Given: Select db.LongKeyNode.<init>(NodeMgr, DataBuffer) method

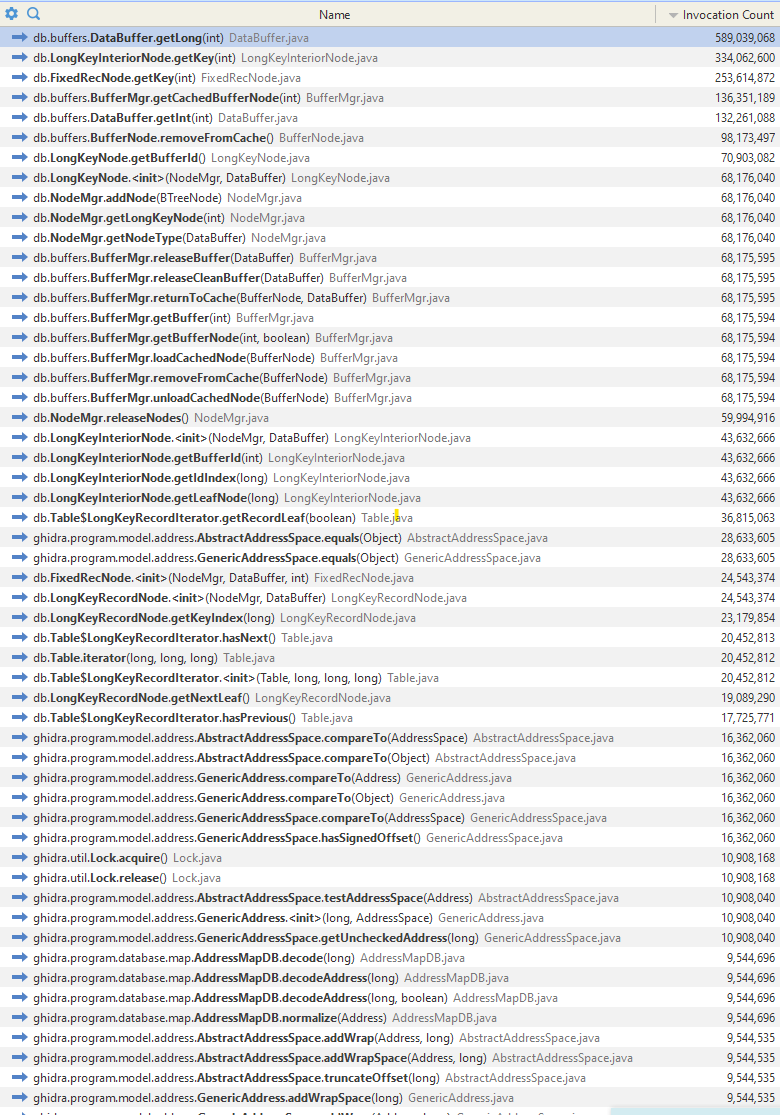Looking at the screenshot, I should (159, 178).
